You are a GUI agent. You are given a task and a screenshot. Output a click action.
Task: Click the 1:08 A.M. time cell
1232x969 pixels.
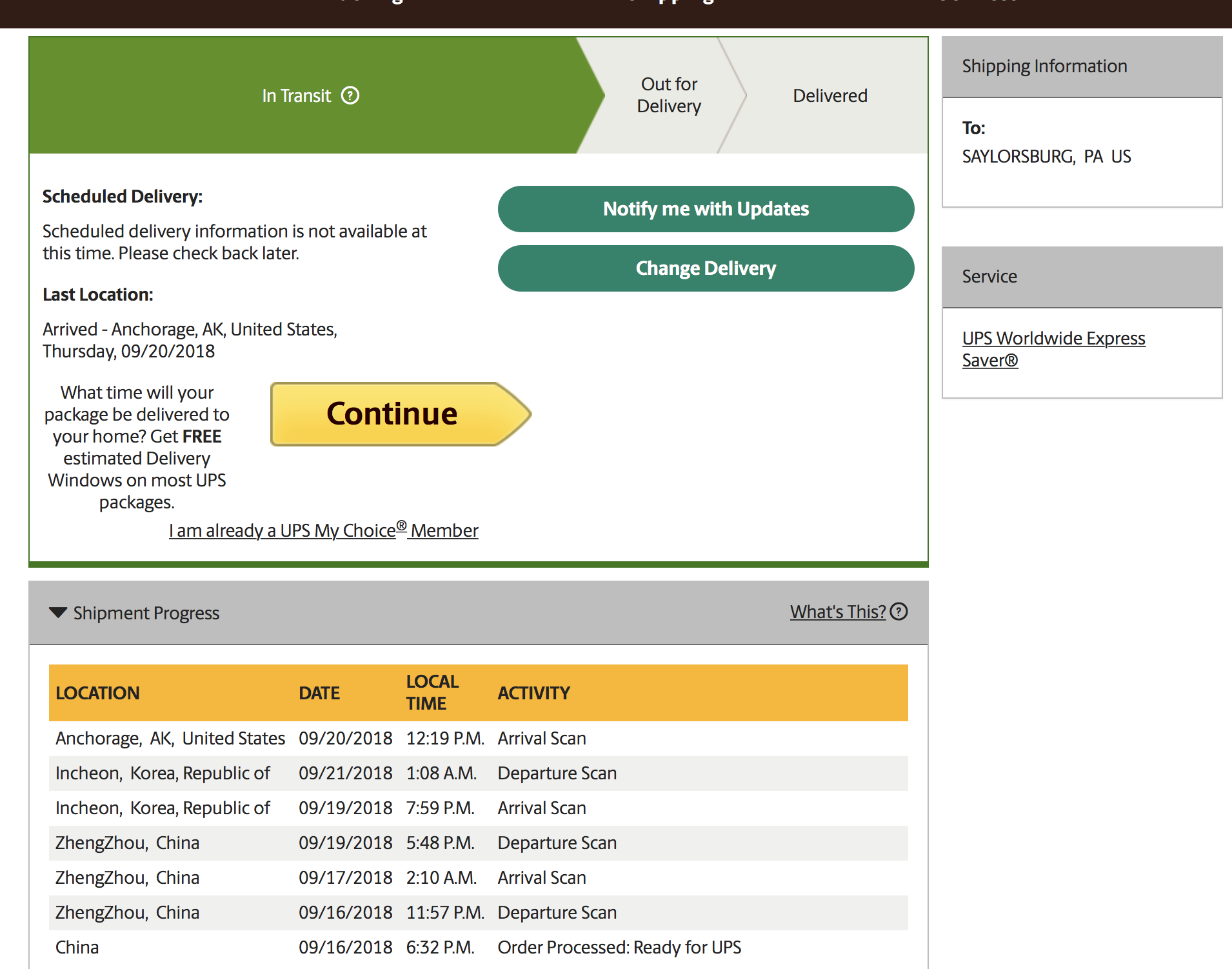pyautogui.click(x=441, y=774)
